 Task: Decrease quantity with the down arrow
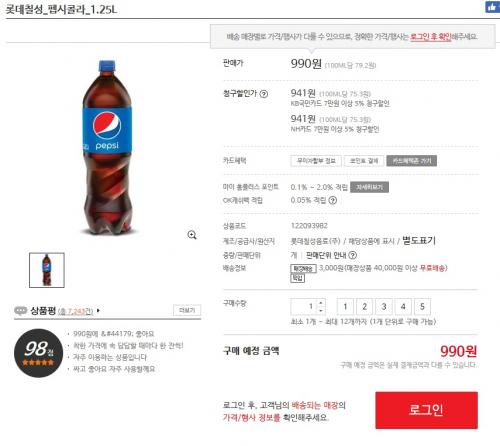click(x=320, y=311)
